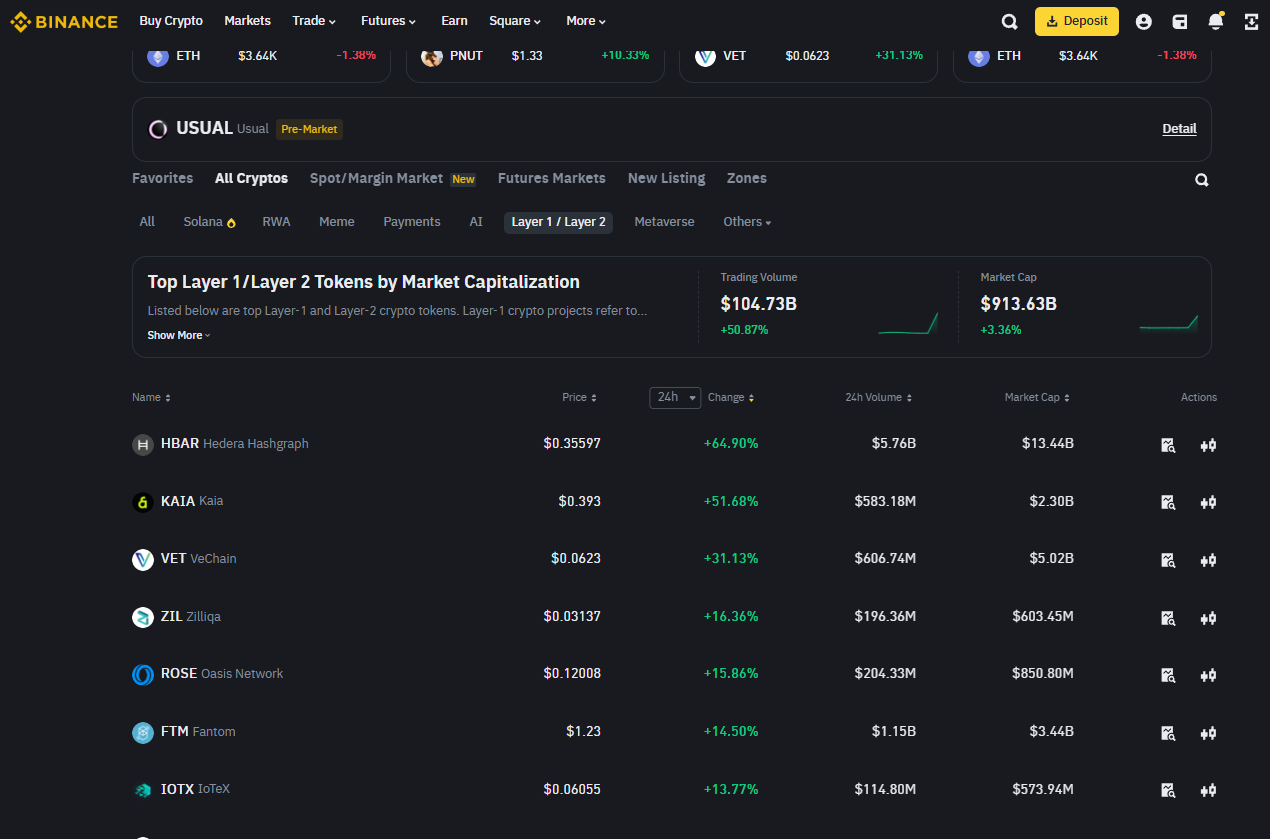Select the Metaverse category filter
Screen dimensions: 1270x839
click(x=664, y=222)
